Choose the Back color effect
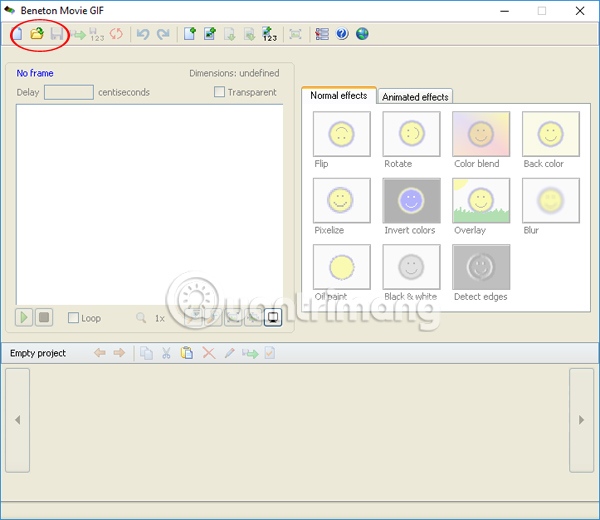The image size is (600, 520). (x=551, y=134)
